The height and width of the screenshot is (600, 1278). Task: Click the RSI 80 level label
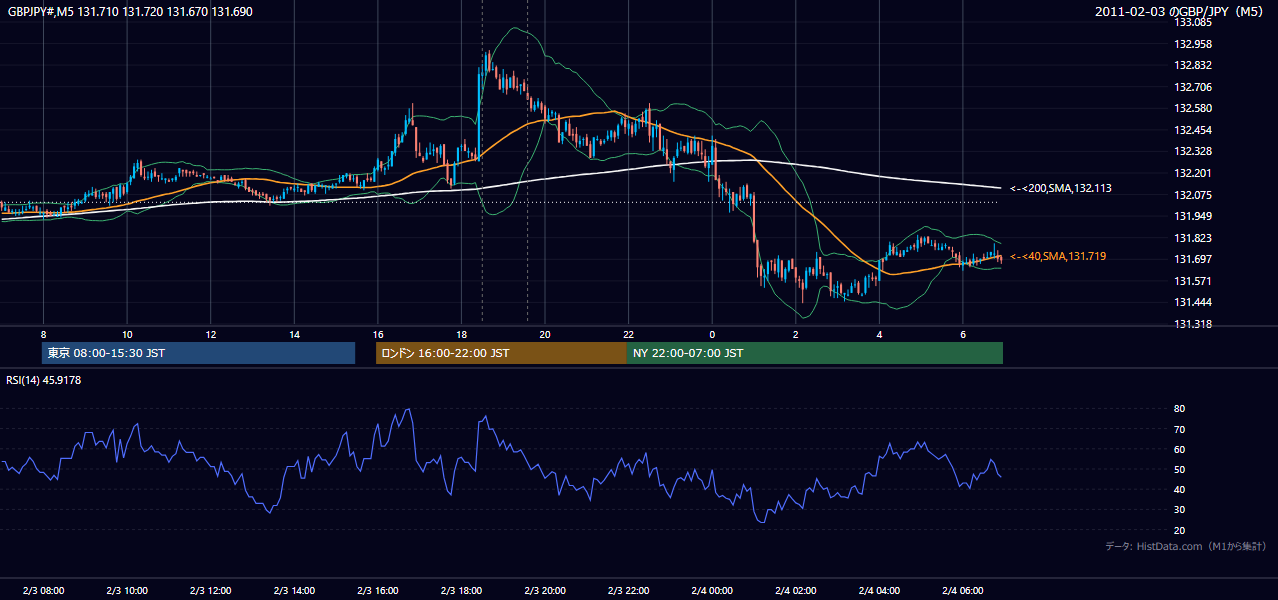(1180, 409)
